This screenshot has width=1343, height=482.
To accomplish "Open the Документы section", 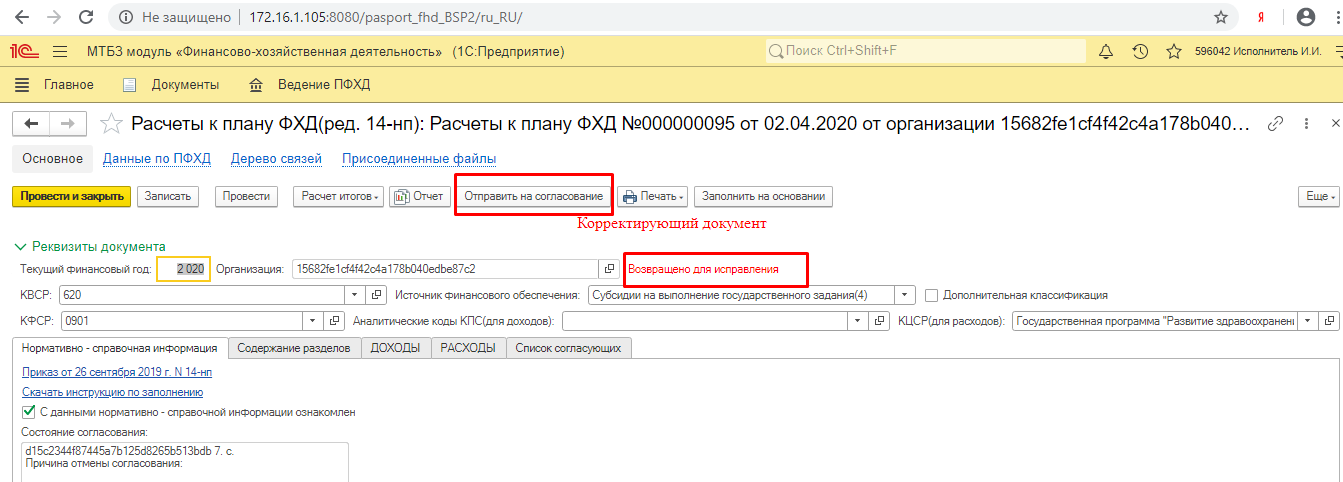I will (x=171, y=84).
